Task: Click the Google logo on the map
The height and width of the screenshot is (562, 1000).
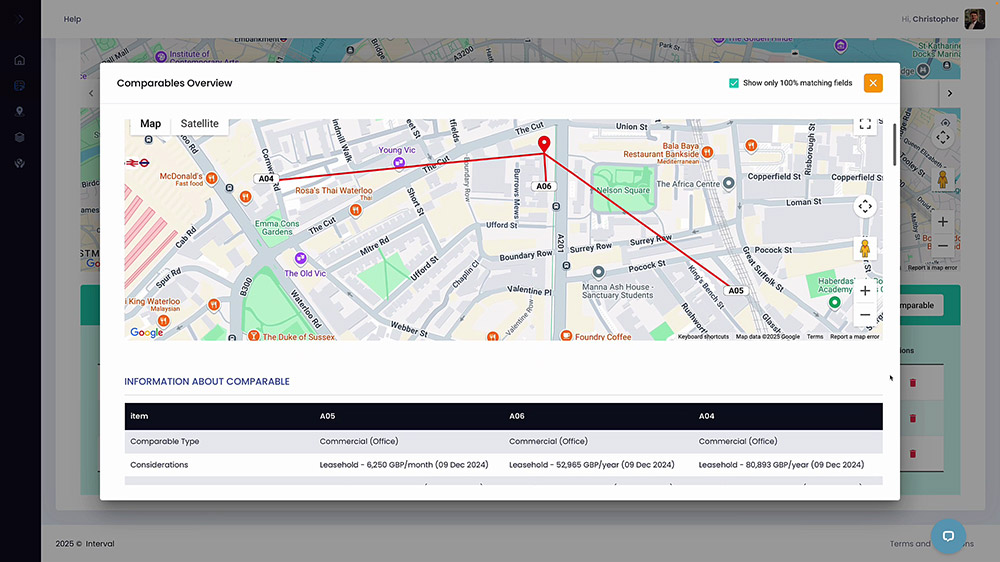Action: (x=146, y=332)
